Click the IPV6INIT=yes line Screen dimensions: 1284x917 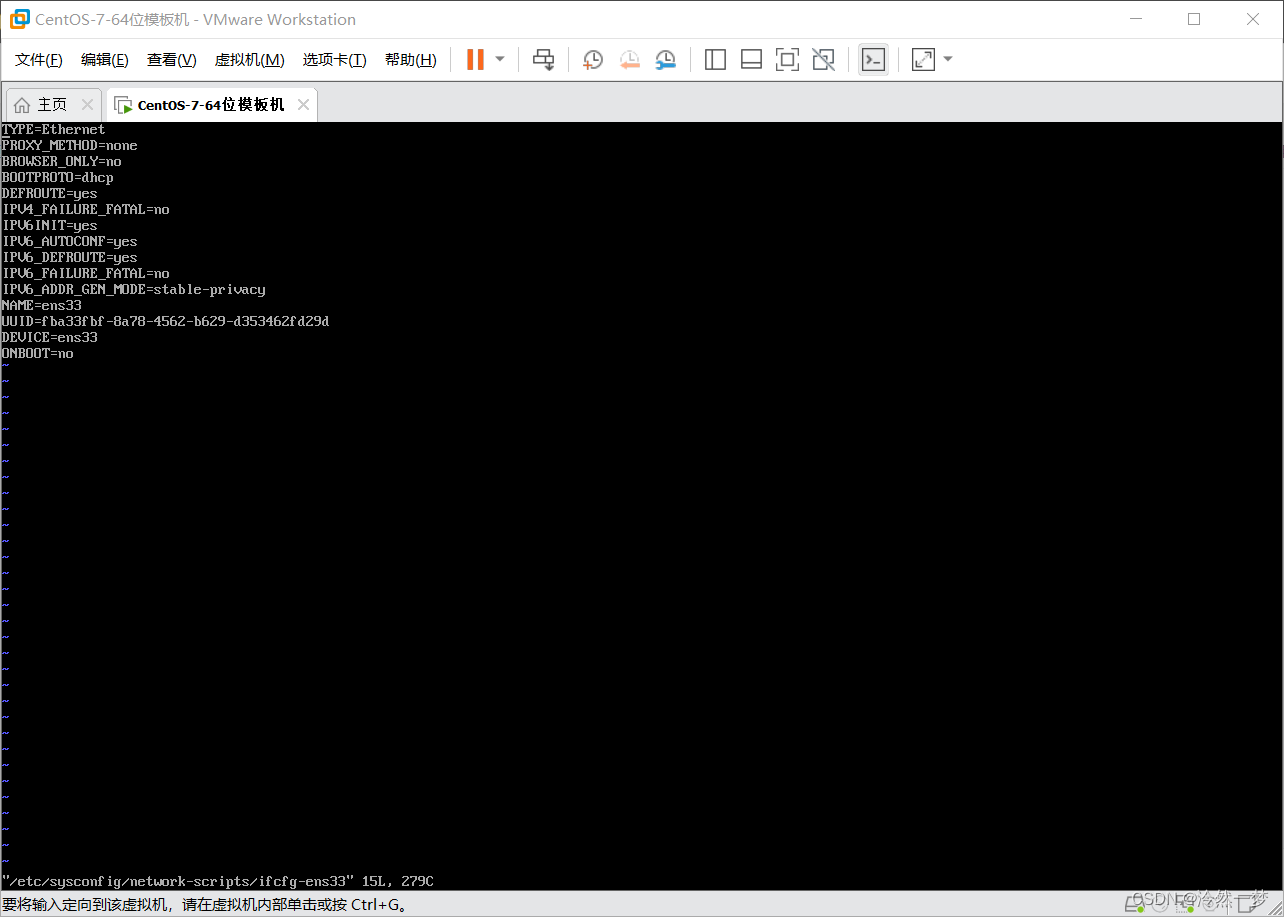(49, 225)
